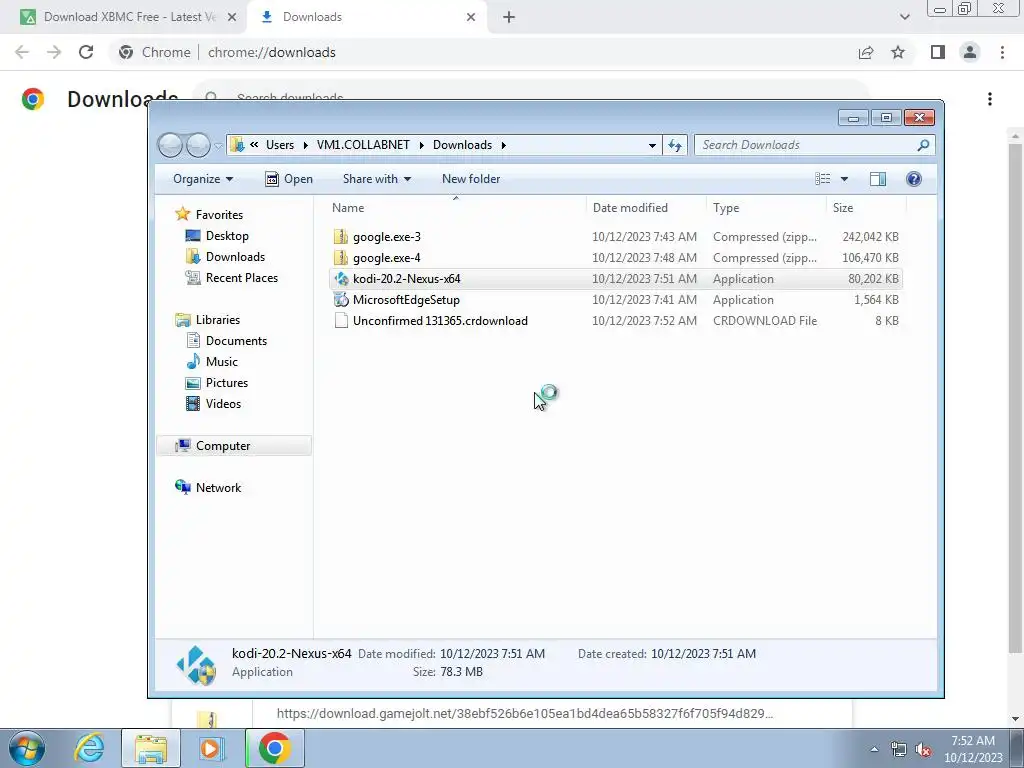Open the Downloads page more actions menu
The width and height of the screenshot is (1024, 768).
pyautogui.click(x=990, y=99)
